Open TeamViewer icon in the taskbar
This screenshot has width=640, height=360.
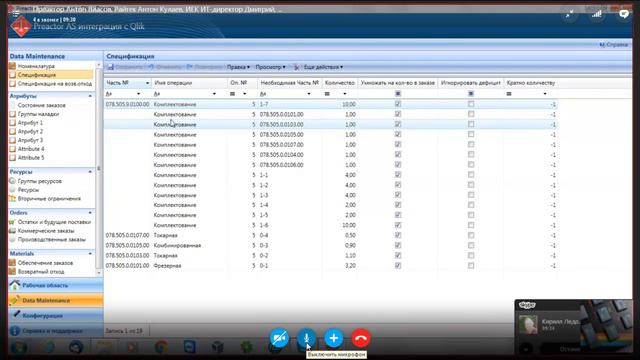[189, 347]
